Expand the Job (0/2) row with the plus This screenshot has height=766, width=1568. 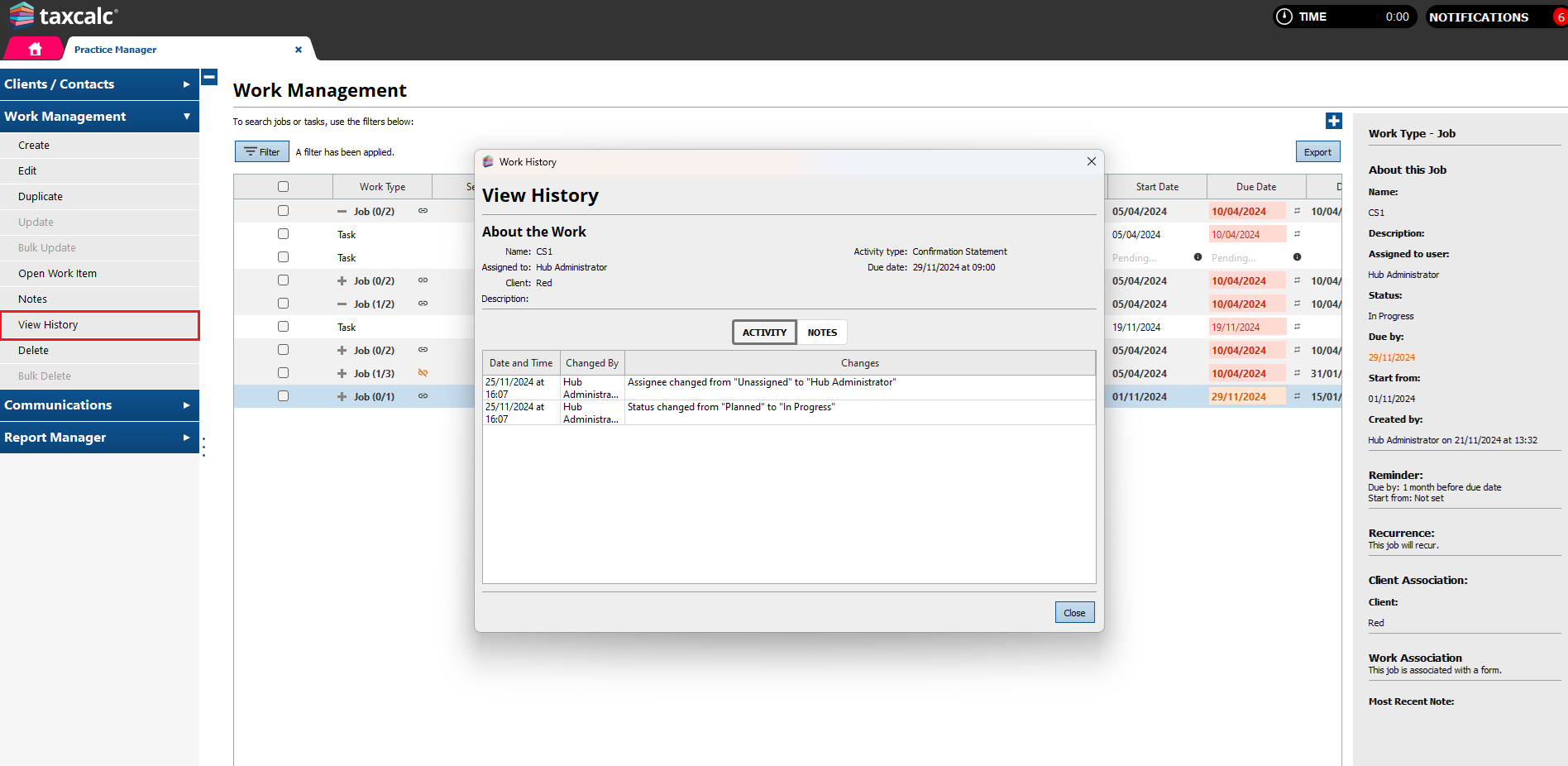click(x=341, y=280)
